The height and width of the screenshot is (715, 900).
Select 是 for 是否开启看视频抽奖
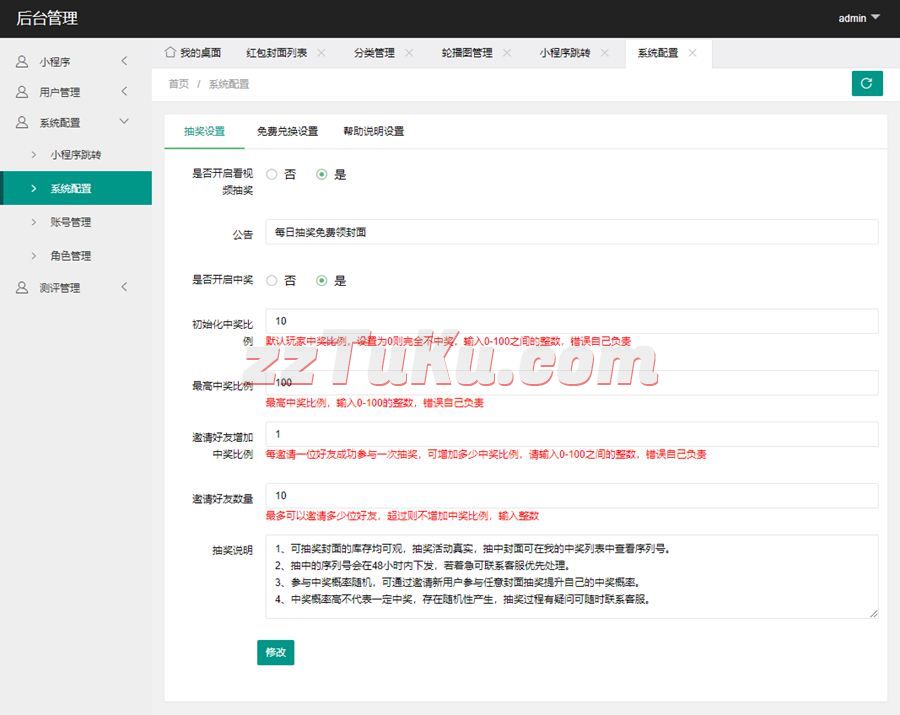[x=322, y=174]
